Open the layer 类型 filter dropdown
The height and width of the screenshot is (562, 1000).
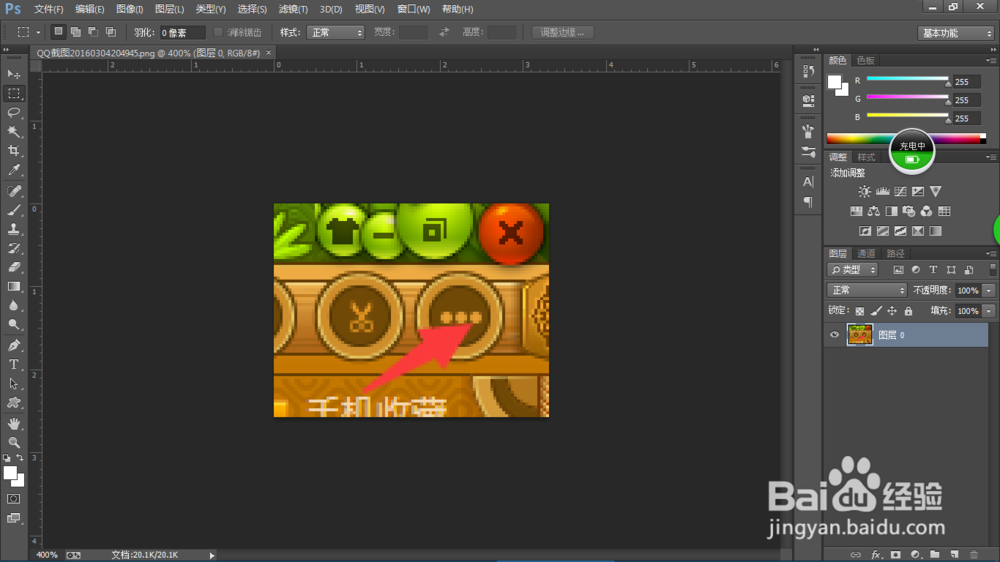click(x=853, y=270)
